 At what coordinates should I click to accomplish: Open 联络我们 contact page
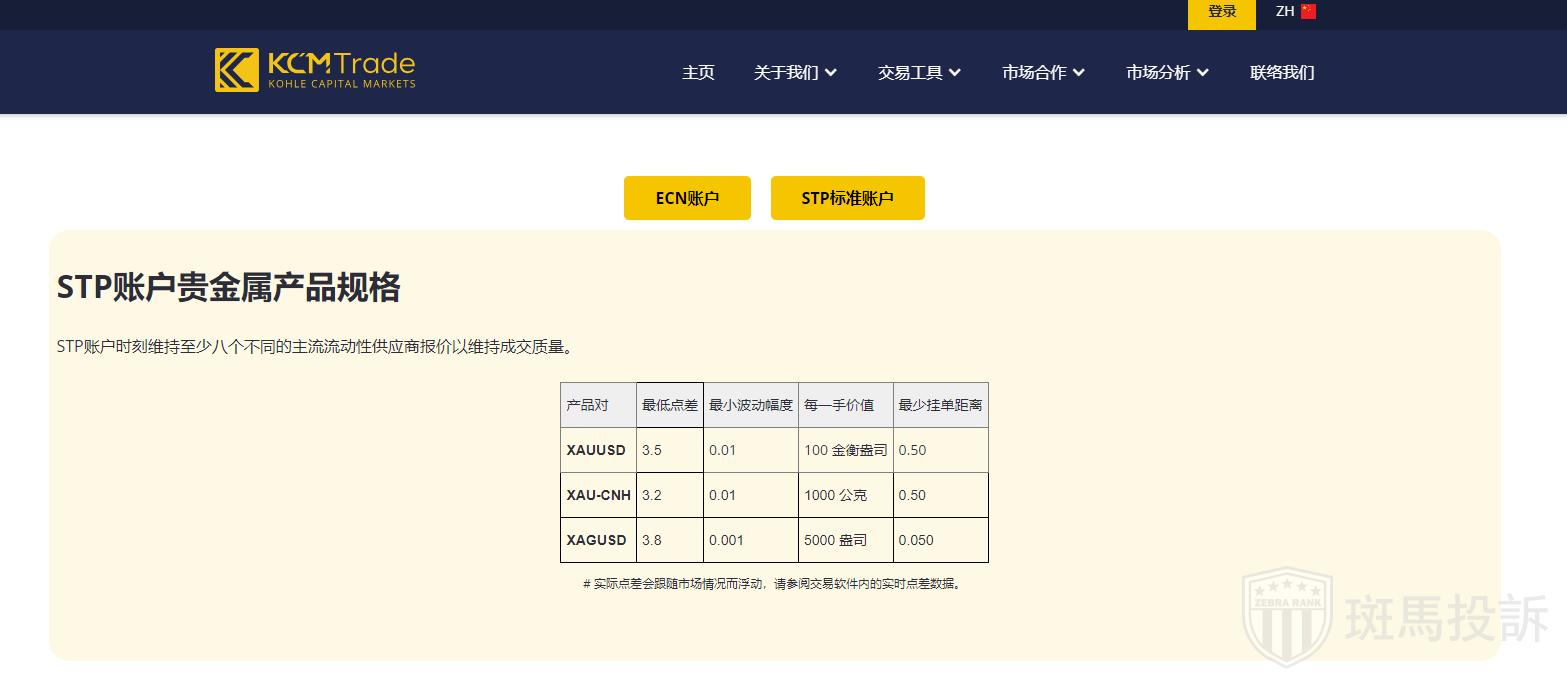tap(1282, 72)
